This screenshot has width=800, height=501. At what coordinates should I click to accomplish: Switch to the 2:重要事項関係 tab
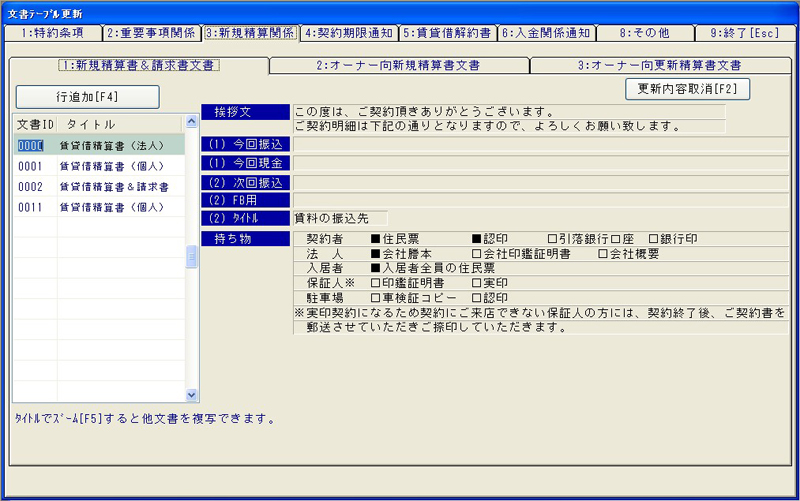150,32
